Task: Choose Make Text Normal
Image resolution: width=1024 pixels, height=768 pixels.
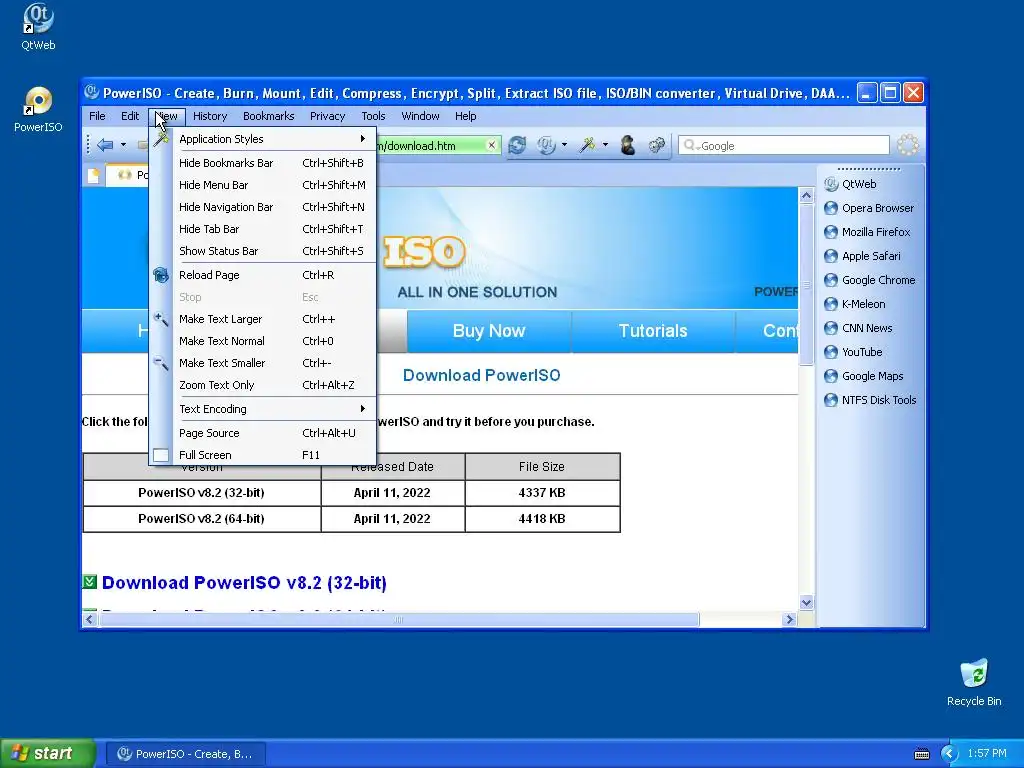Action: tap(263, 342)
